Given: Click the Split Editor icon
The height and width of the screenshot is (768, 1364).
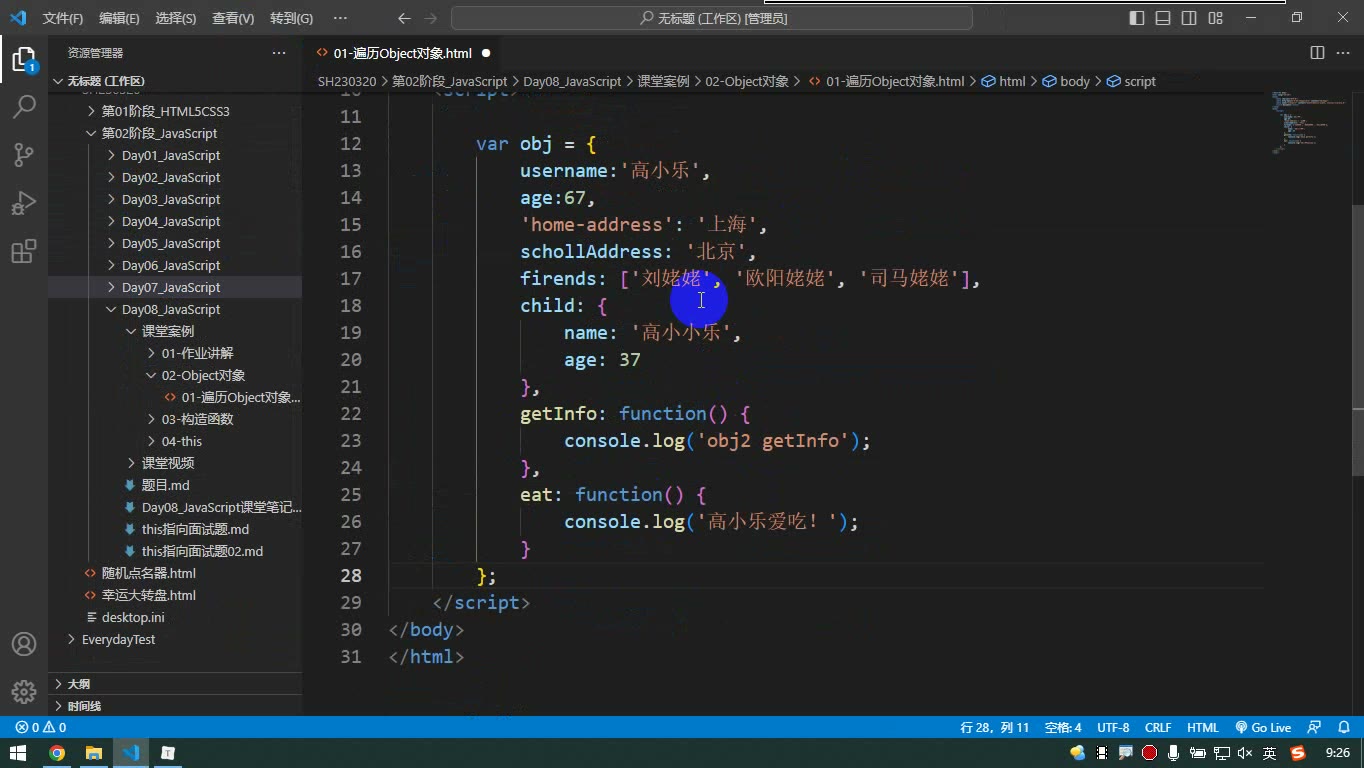Looking at the screenshot, I should tap(1317, 53).
